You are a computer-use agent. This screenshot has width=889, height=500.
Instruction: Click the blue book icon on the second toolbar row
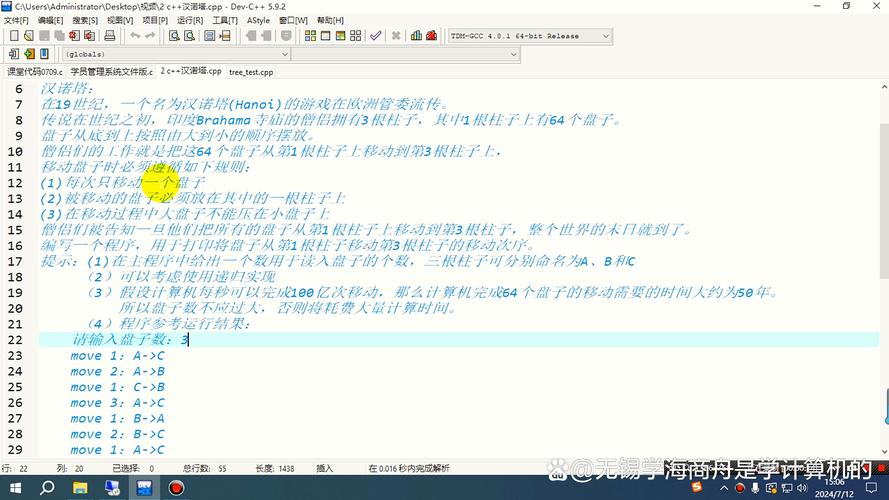click(44, 54)
